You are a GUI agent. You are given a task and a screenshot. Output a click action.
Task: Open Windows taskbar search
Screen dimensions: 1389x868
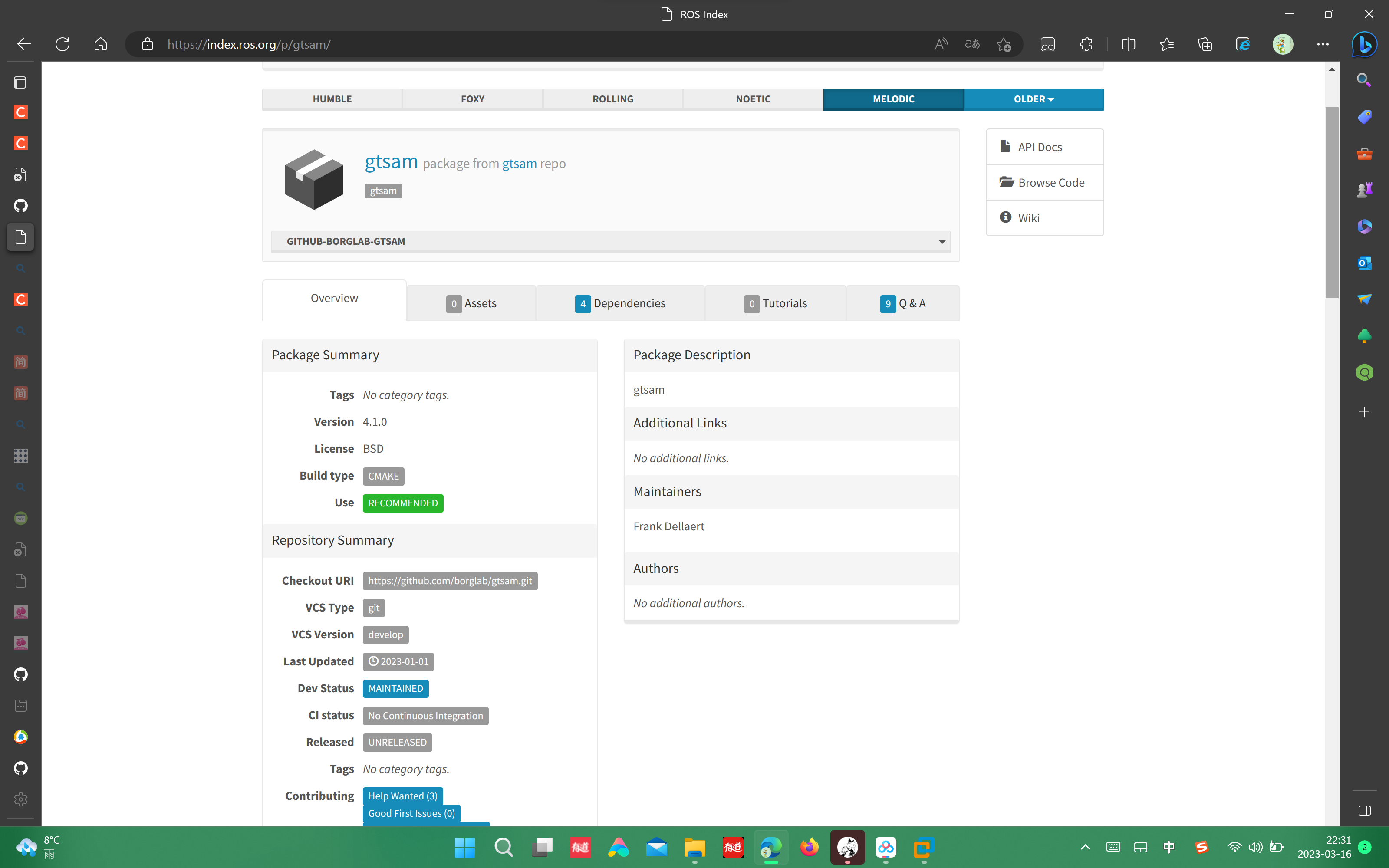pyautogui.click(x=504, y=847)
